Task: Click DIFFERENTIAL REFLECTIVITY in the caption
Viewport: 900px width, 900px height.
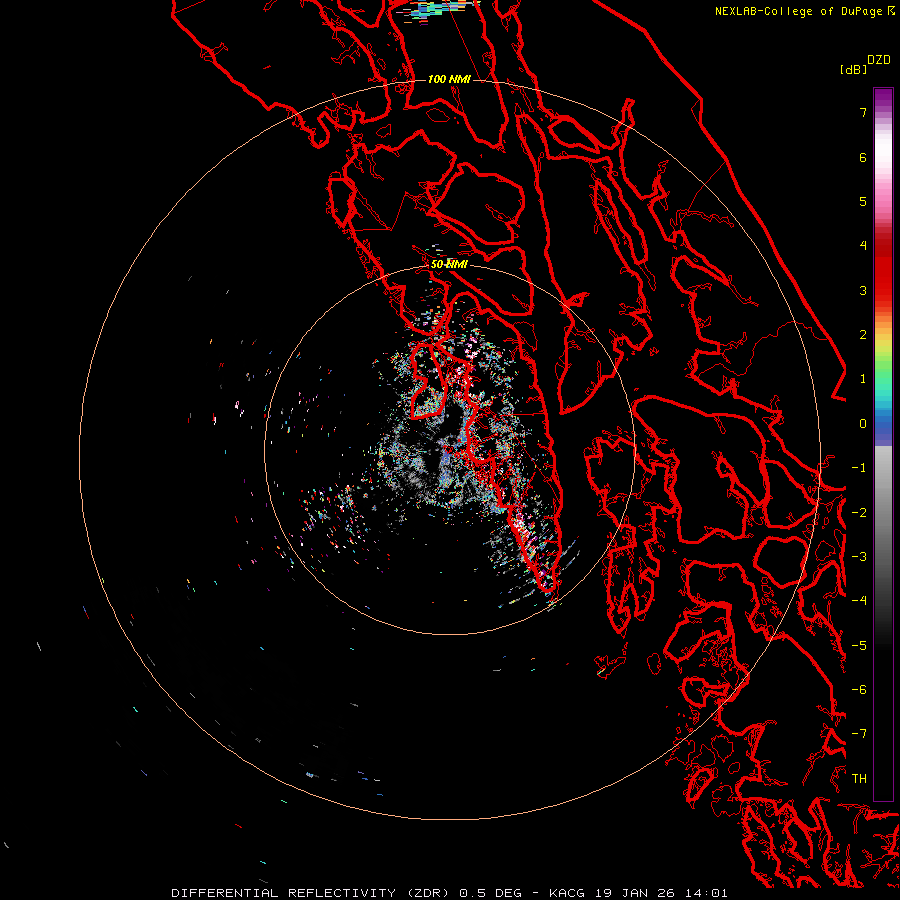Action: (283, 893)
